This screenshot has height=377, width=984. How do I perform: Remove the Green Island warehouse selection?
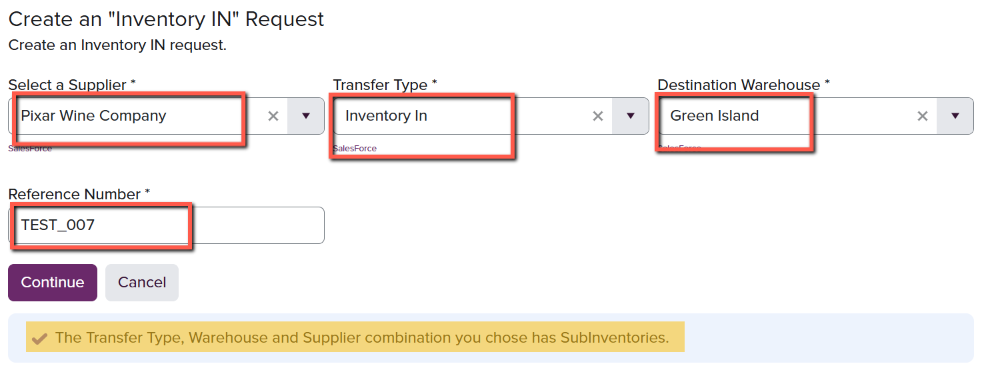pyautogui.click(x=922, y=116)
